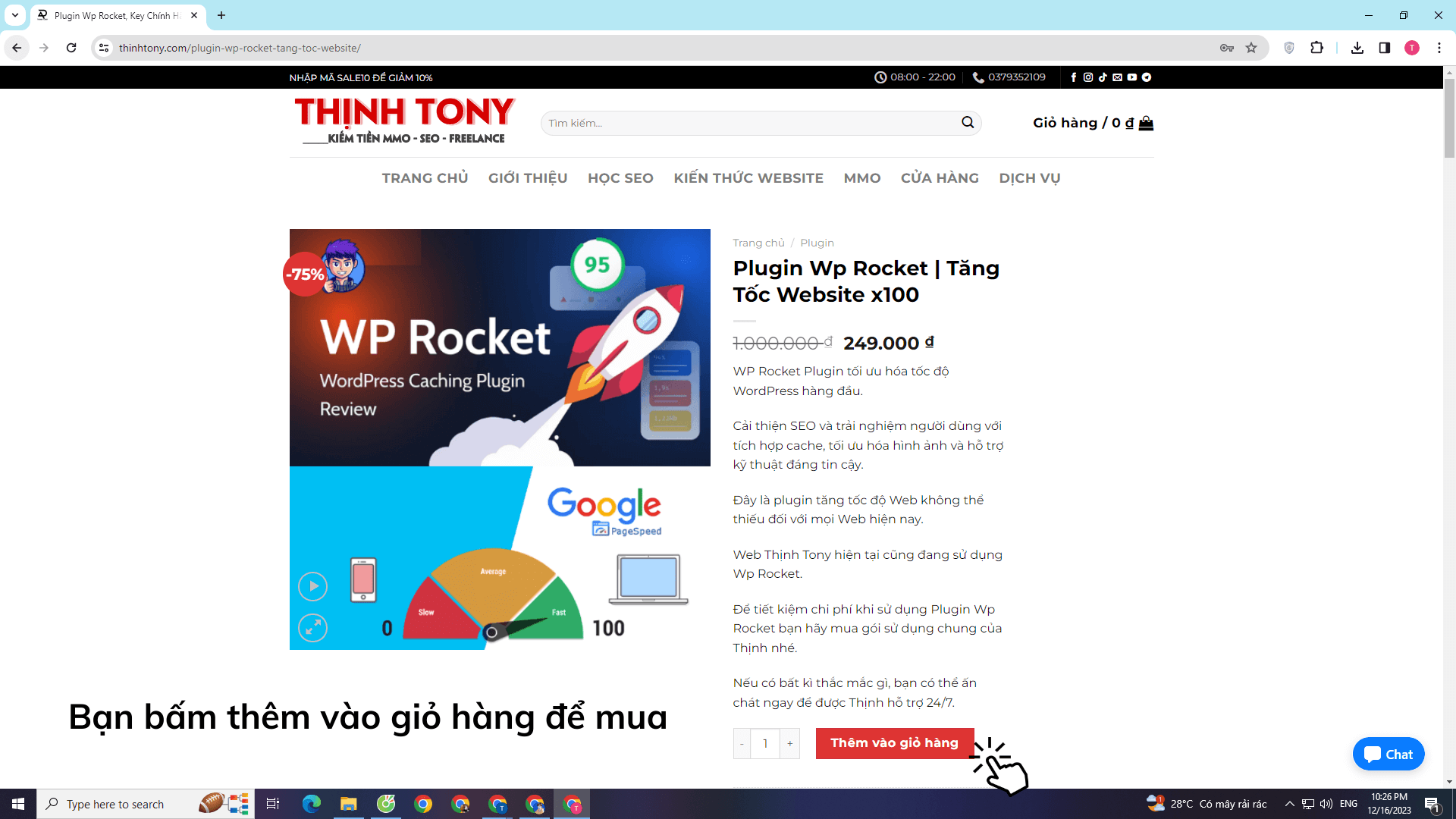Open the Trang chủ breadcrumb link
The height and width of the screenshot is (819, 1456).
tap(758, 243)
